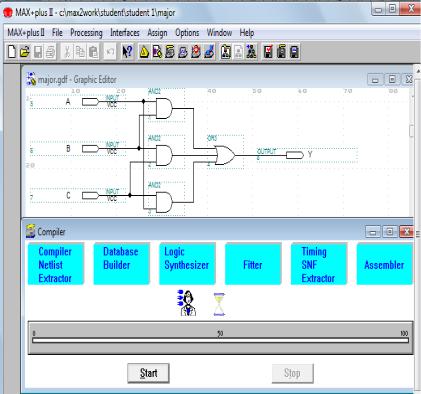Click the compilation progress bar
Image resolution: width=421 pixels, height=394 pixels.
click(x=220, y=340)
